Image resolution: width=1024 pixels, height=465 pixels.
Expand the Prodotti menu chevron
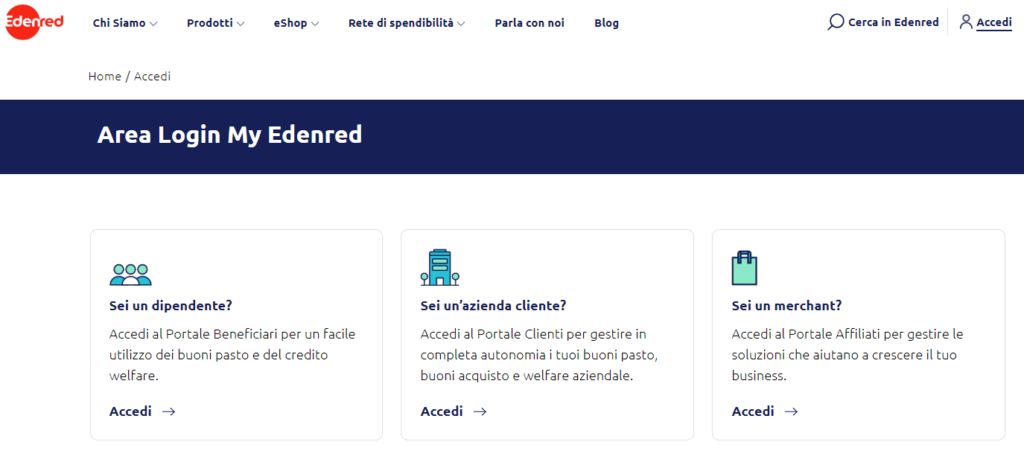pos(240,24)
